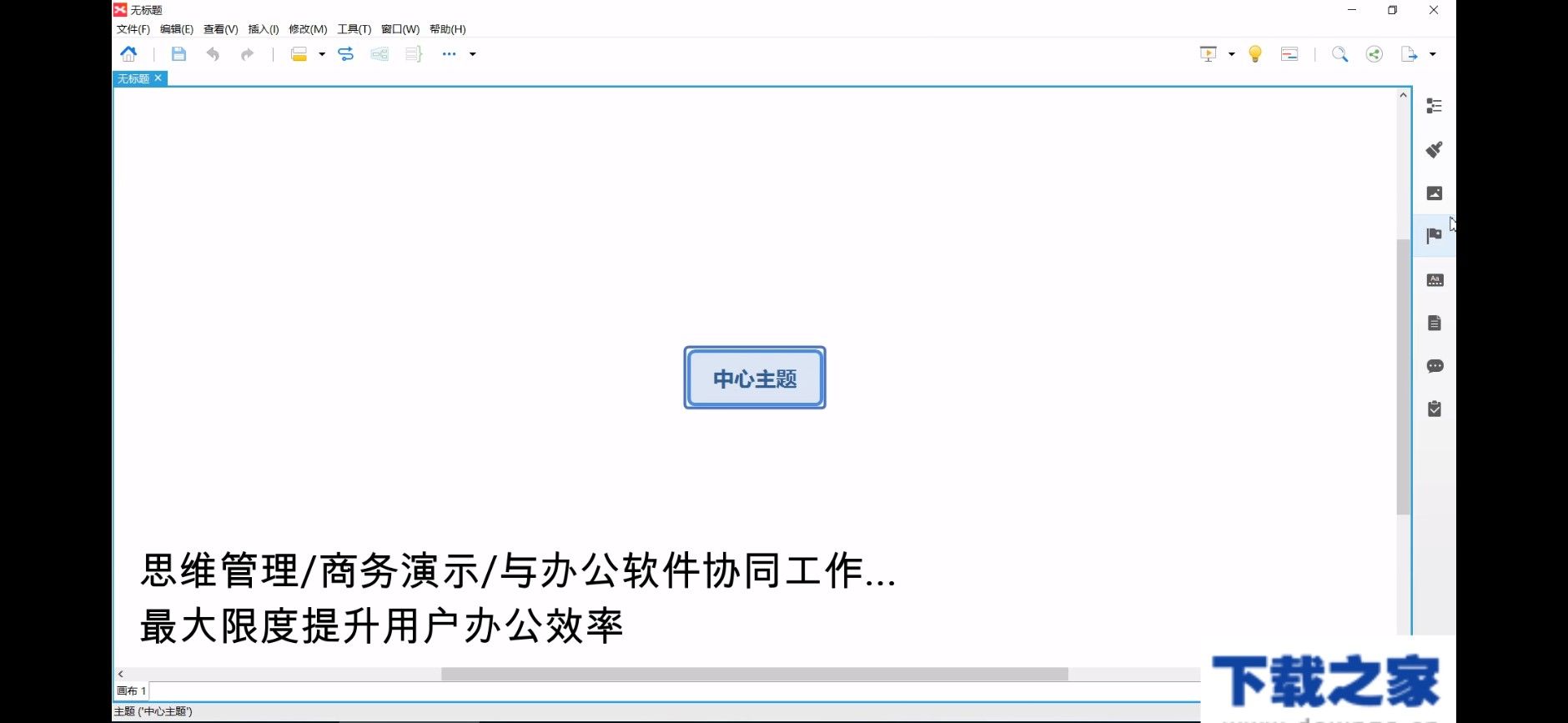Viewport: 1568px width, 723px height.
Task: Click the status bar text 主题 ('中心主题')
Action: pyautogui.click(x=153, y=711)
